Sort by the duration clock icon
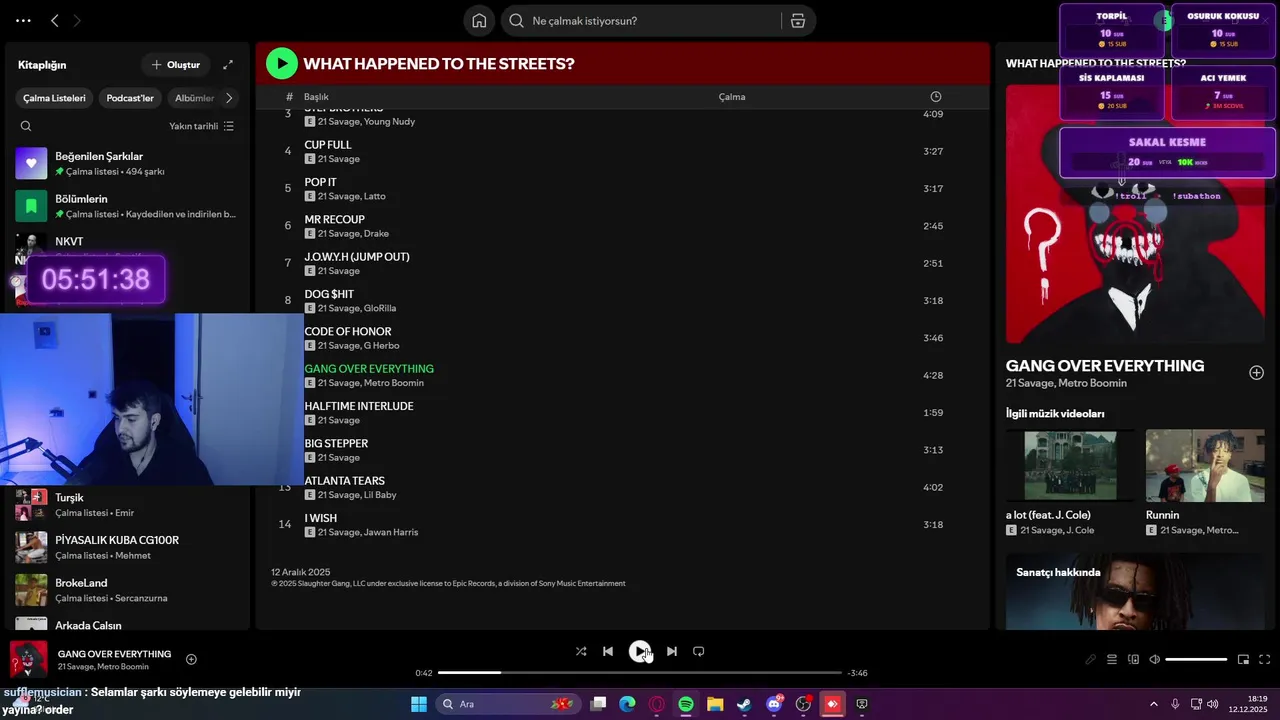Image resolution: width=1280 pixels, height=720 pixels. [x=936, y=97]
